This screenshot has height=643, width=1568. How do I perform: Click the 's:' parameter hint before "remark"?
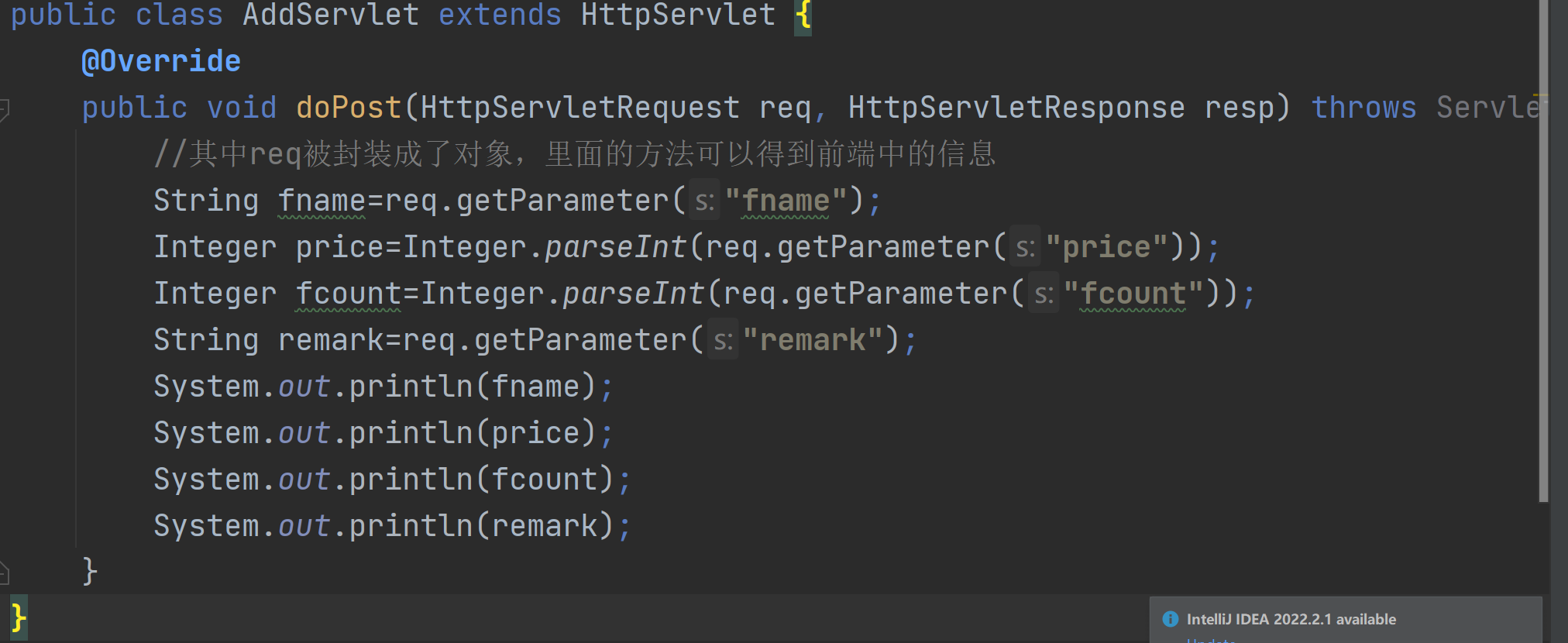coord(722,341)
